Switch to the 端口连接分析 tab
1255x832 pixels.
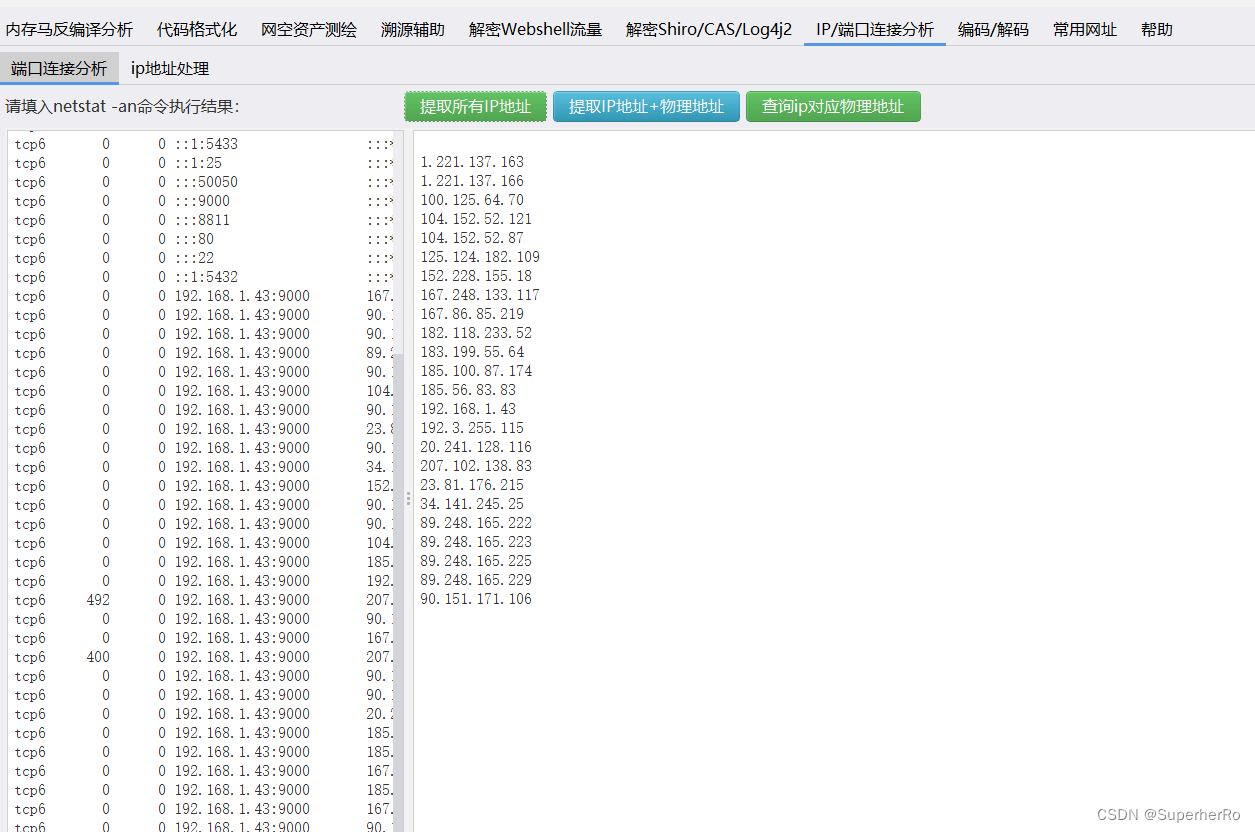coord(57,68)
